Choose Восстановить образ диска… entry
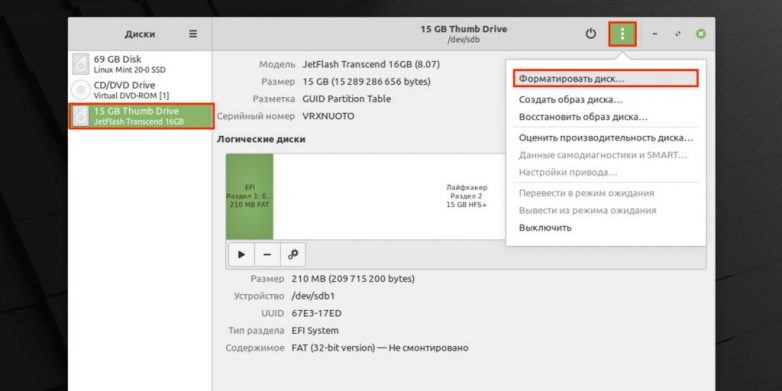The width and height of the screenshot is (782, 391). coord(605,117)
